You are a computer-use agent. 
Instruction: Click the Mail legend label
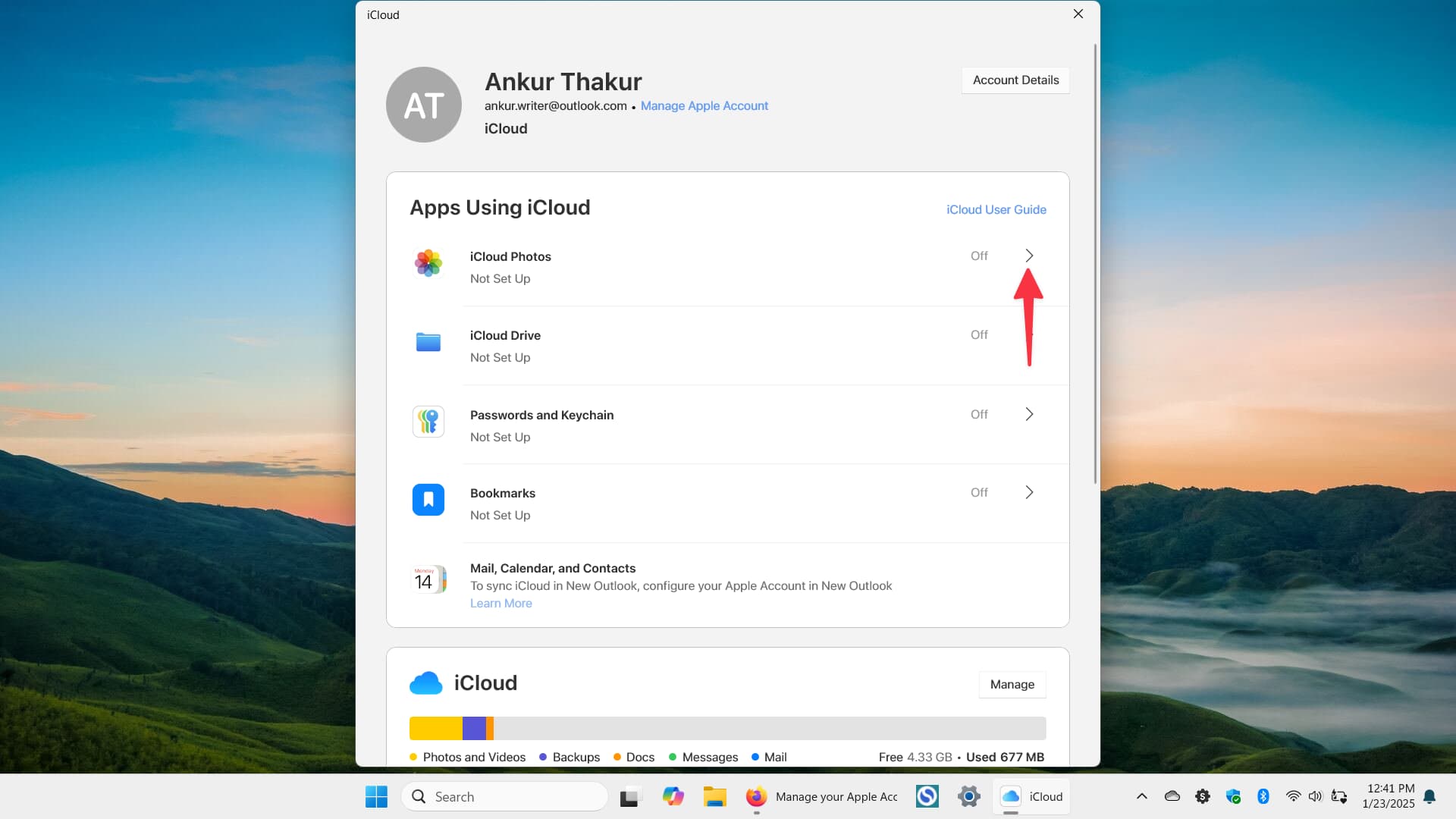(x=775, y=757)
